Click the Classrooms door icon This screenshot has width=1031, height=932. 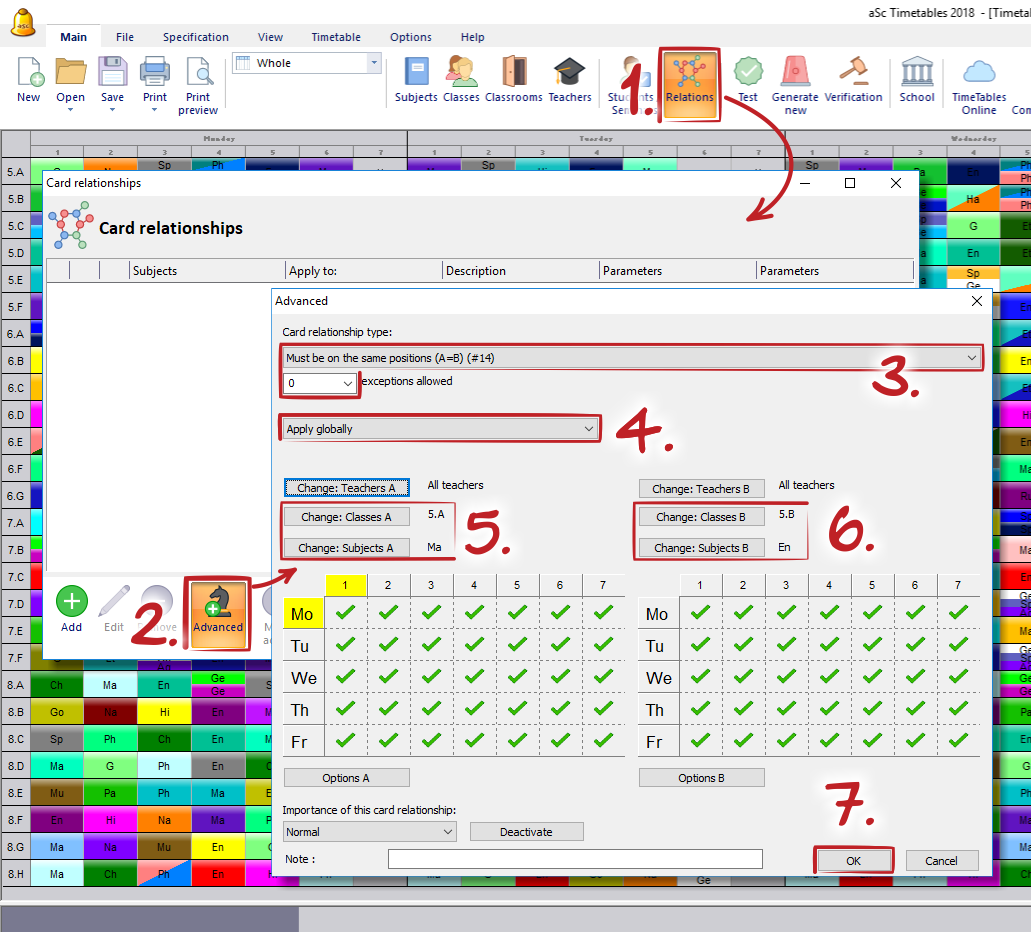514,74
